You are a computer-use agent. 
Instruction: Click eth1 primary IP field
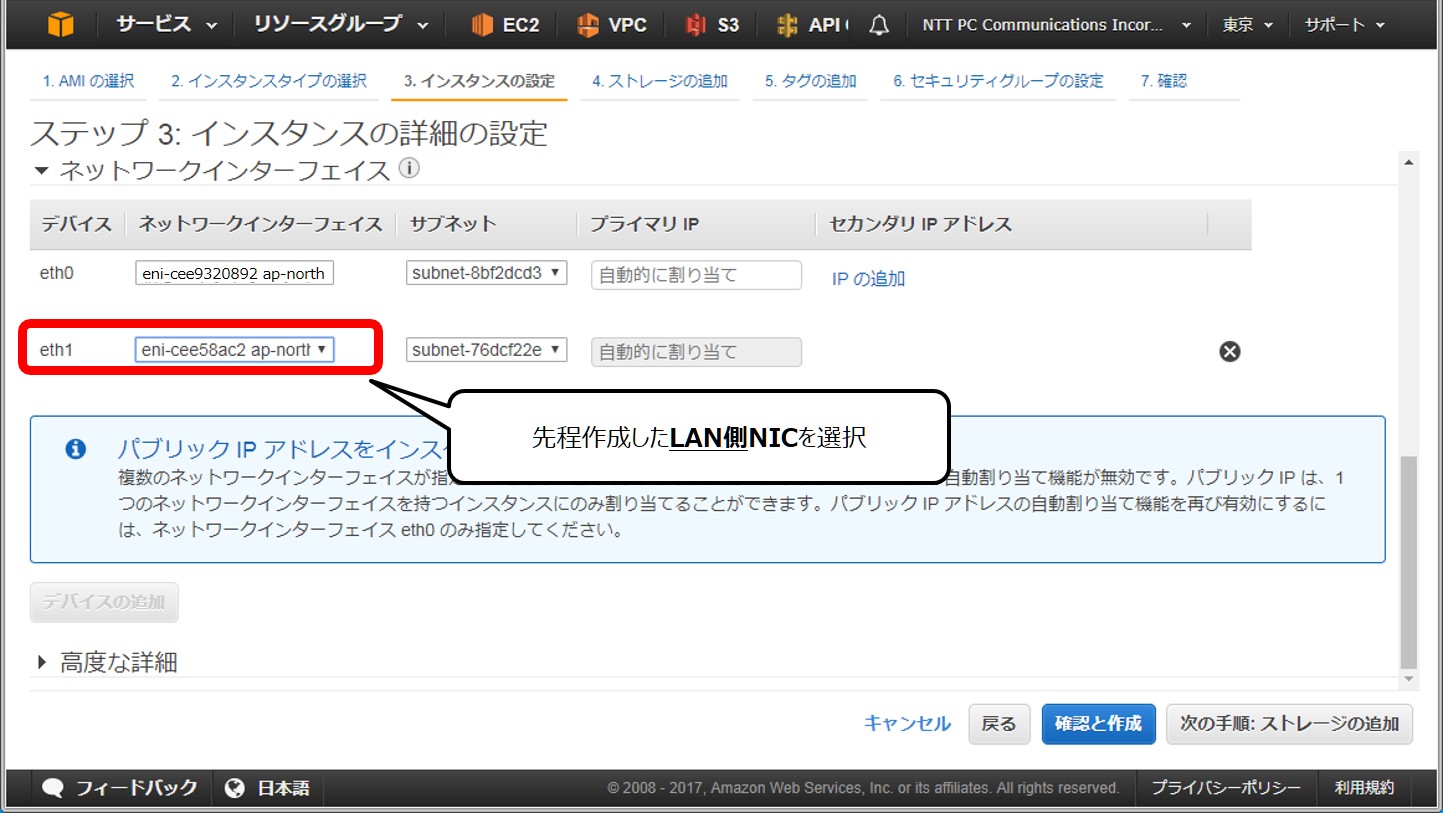[x=696, y=352]
